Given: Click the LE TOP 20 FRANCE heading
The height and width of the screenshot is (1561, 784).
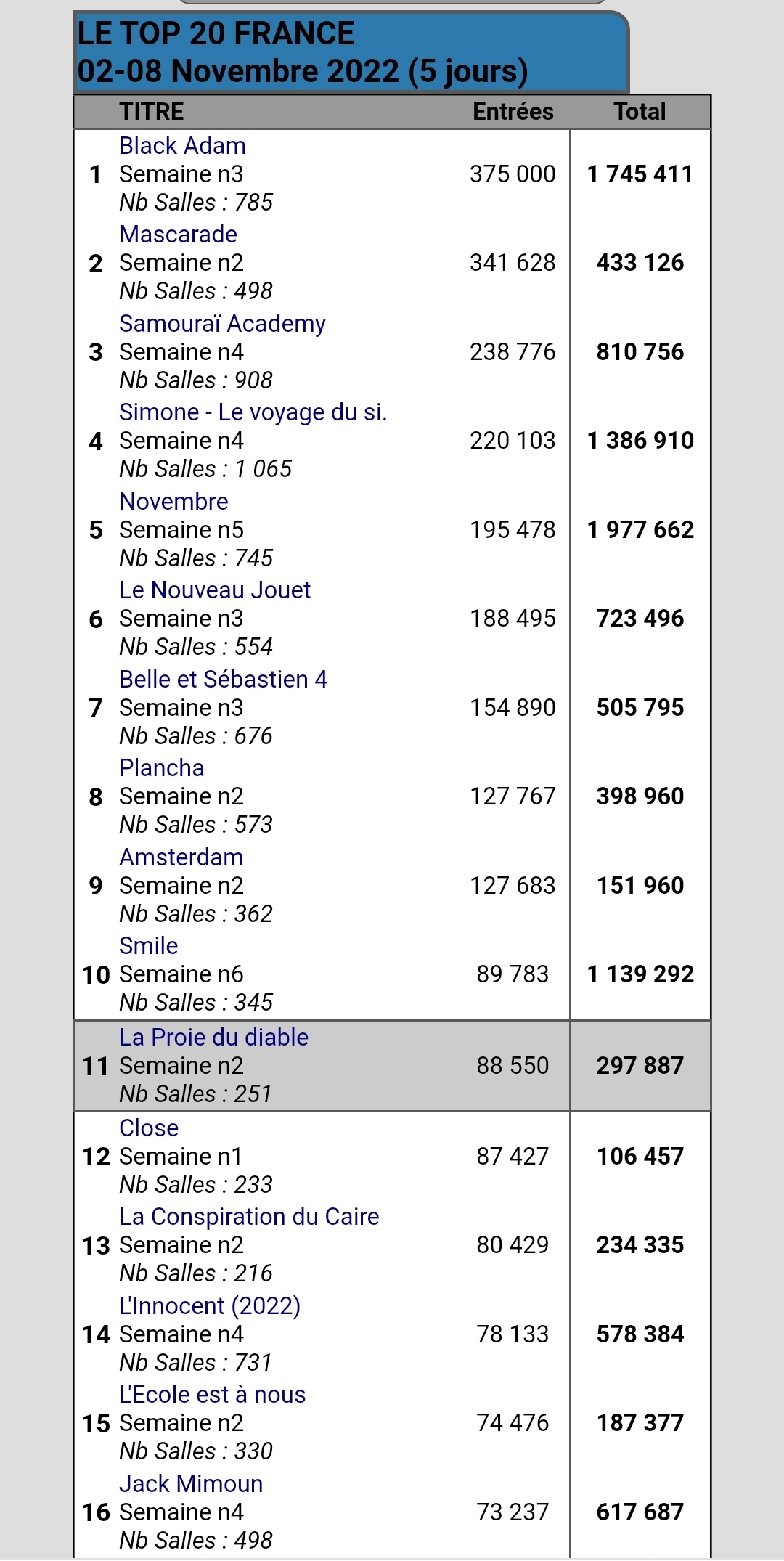Looking at the screenshot, I should tap(216, 34).
